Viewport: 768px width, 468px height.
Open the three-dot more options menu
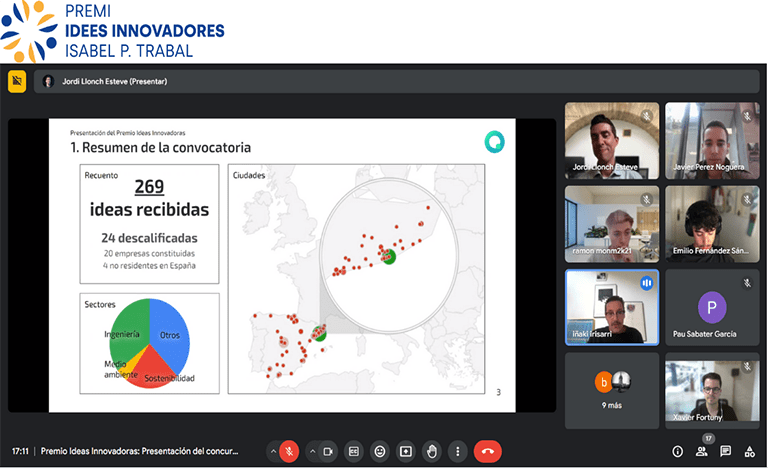coord(457,451)
